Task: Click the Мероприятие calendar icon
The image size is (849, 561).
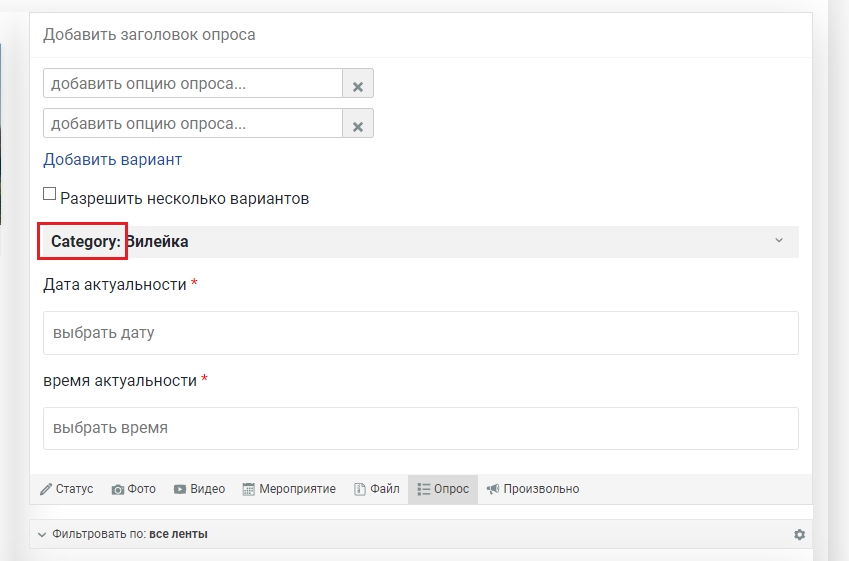Action: pyautogui.click(x=249, y=490)
